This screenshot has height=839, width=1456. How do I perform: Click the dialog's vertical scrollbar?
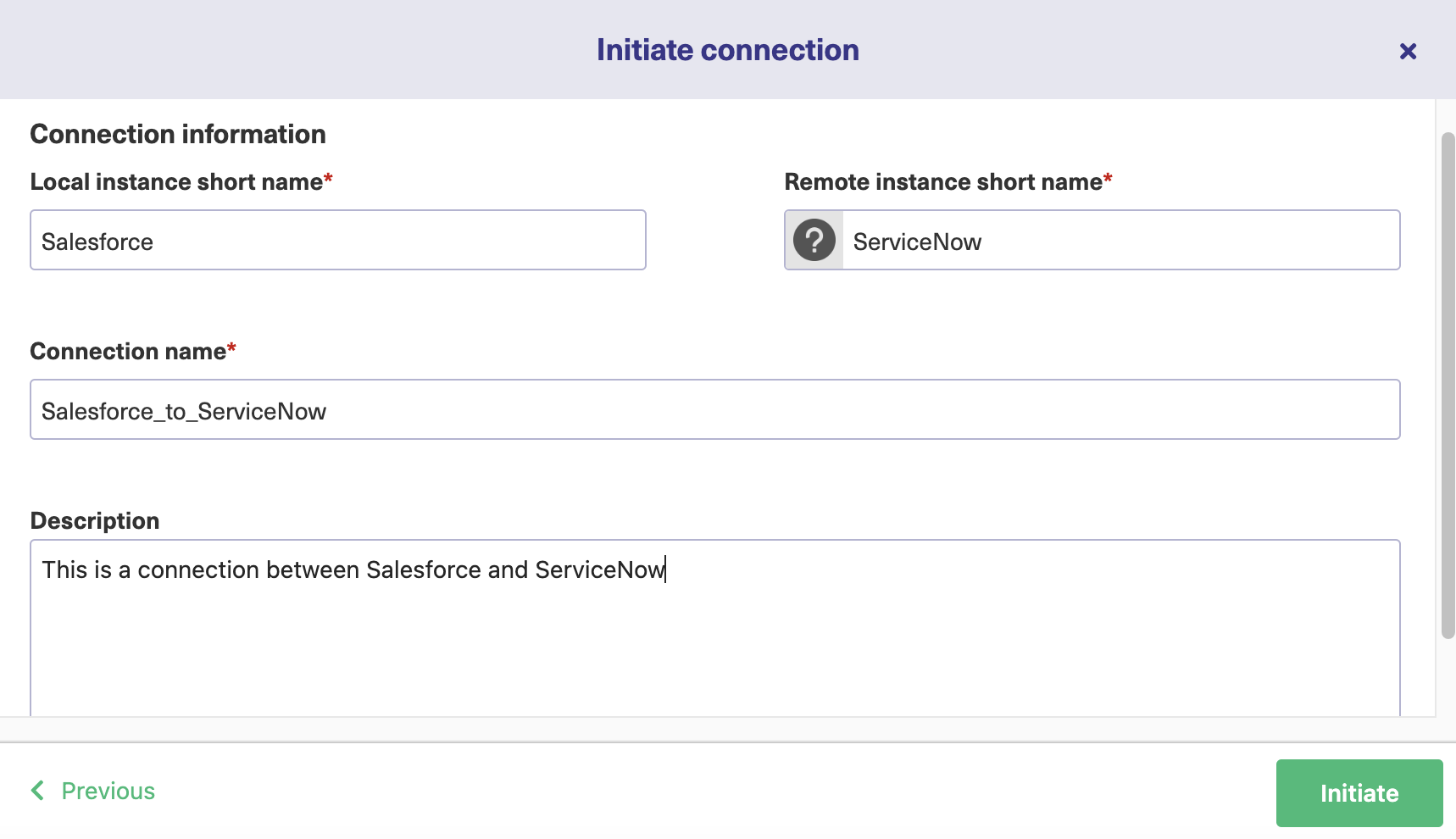coord(1448,386)
